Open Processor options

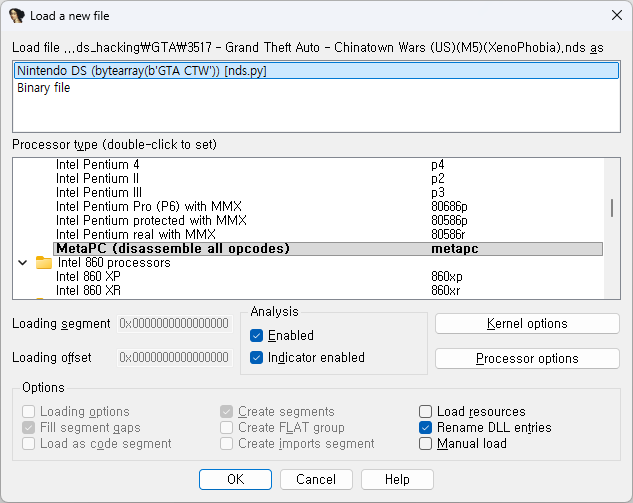pos(527,358)
